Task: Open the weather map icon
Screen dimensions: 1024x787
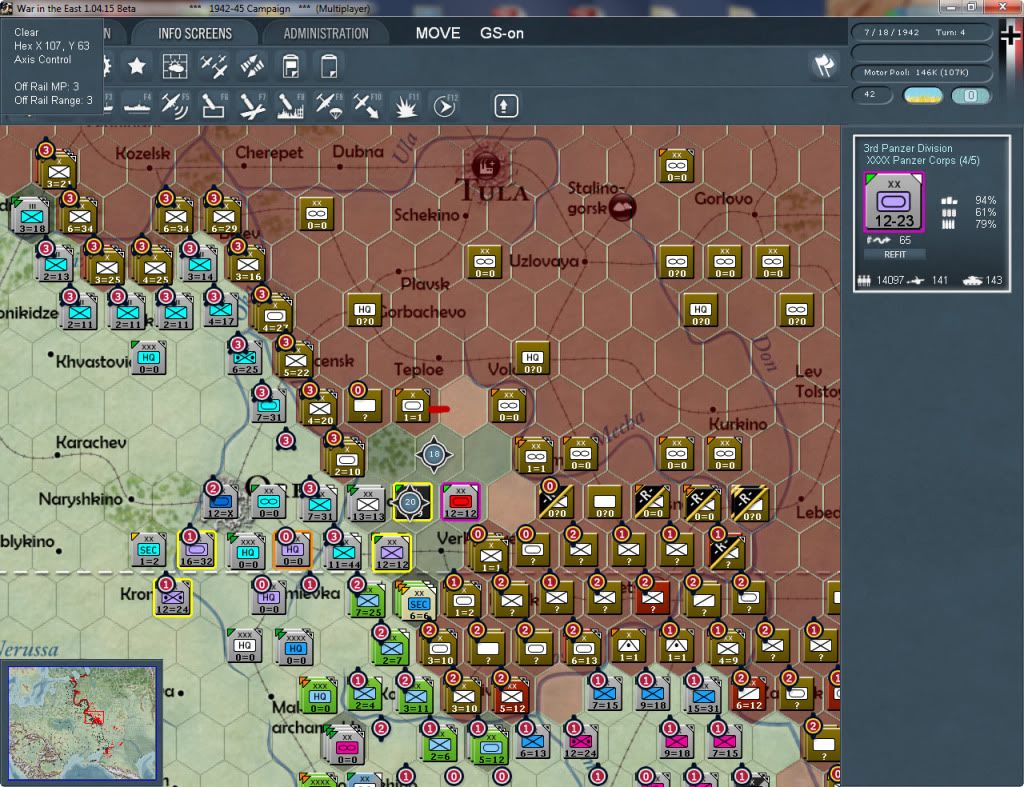Action: (175, 66)
